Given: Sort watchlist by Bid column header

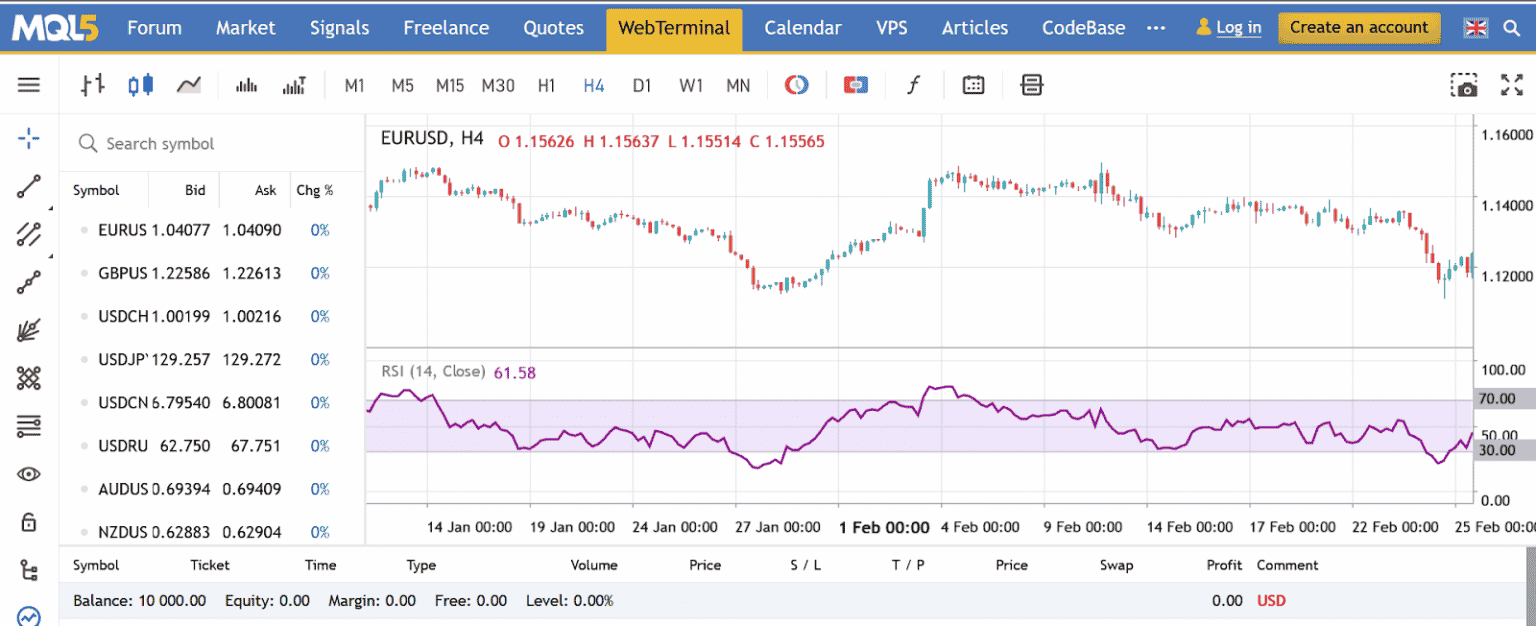Looking at the screenshot, I should (195, 190).
